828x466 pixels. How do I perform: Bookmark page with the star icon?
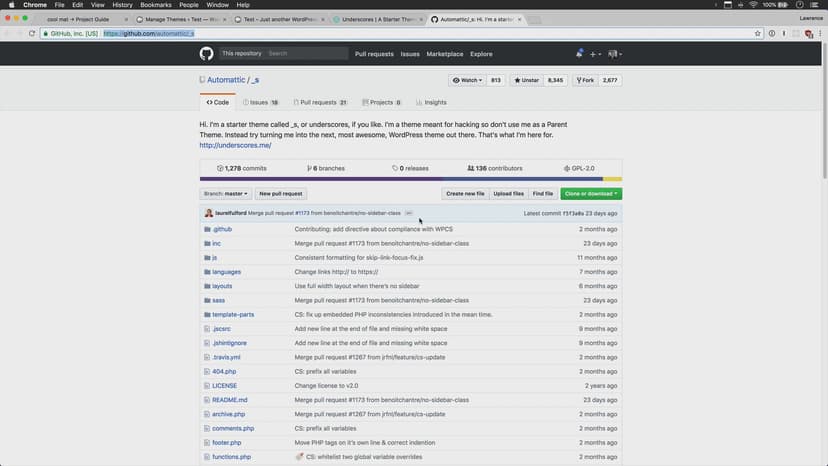[x=757, y=33]
